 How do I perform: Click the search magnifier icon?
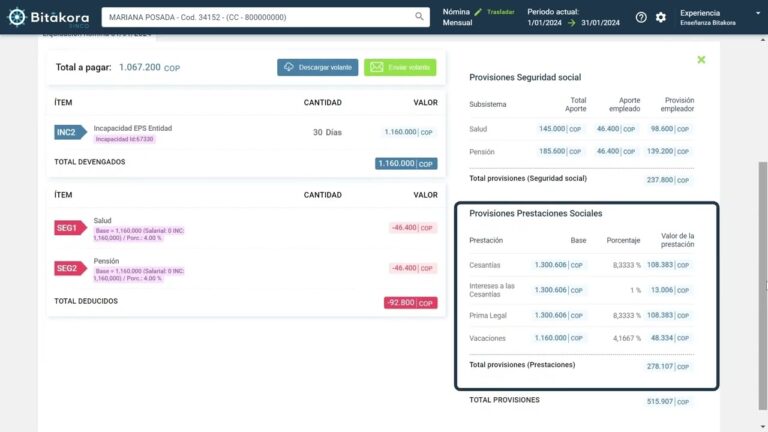(419, 17)
